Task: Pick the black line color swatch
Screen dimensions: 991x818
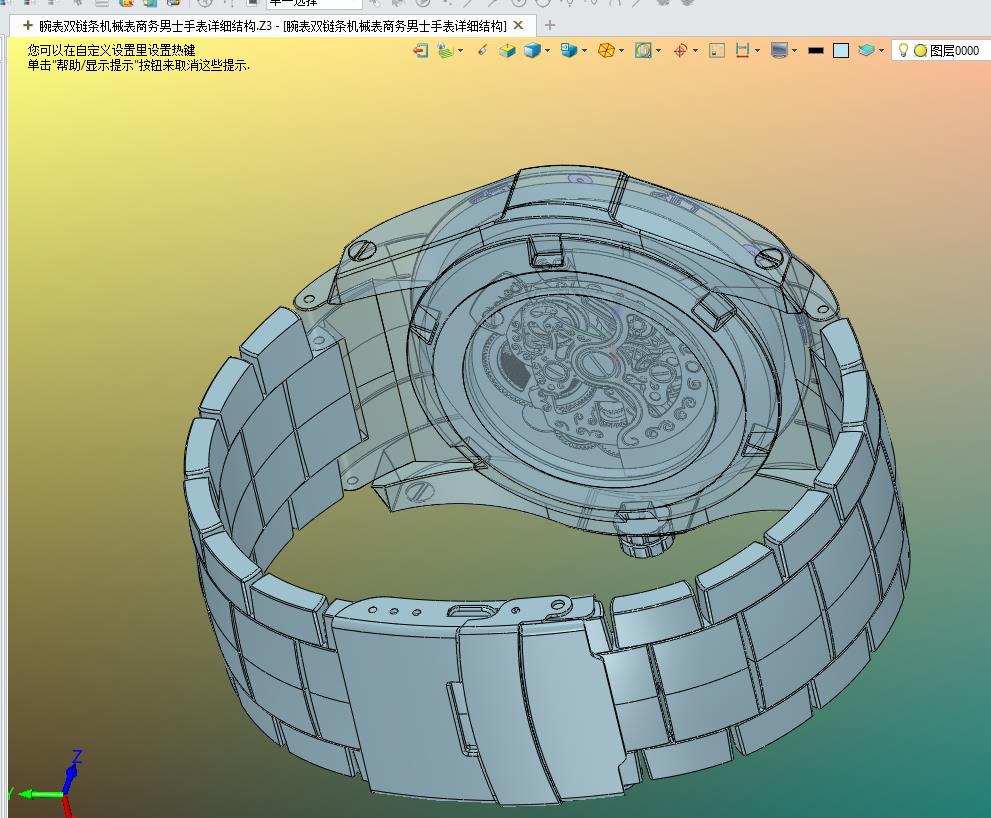Action: click(816, 51)
